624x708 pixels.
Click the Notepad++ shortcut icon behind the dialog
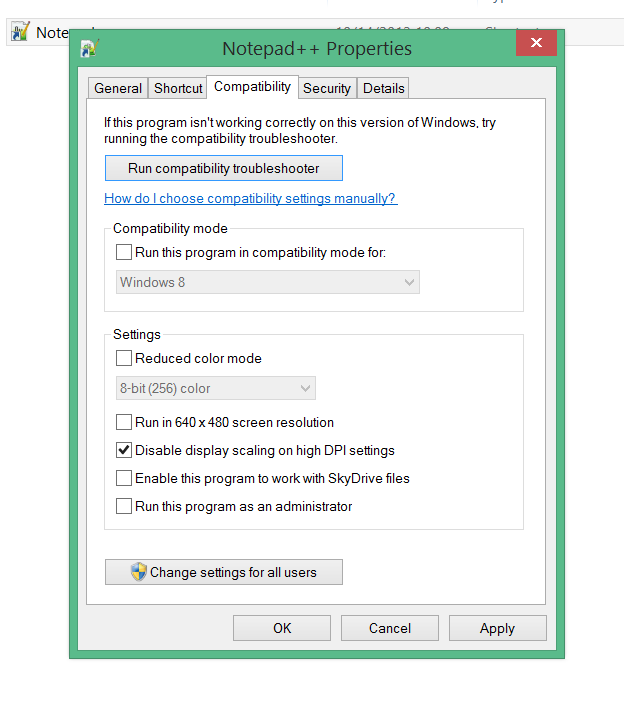[19, 32]
